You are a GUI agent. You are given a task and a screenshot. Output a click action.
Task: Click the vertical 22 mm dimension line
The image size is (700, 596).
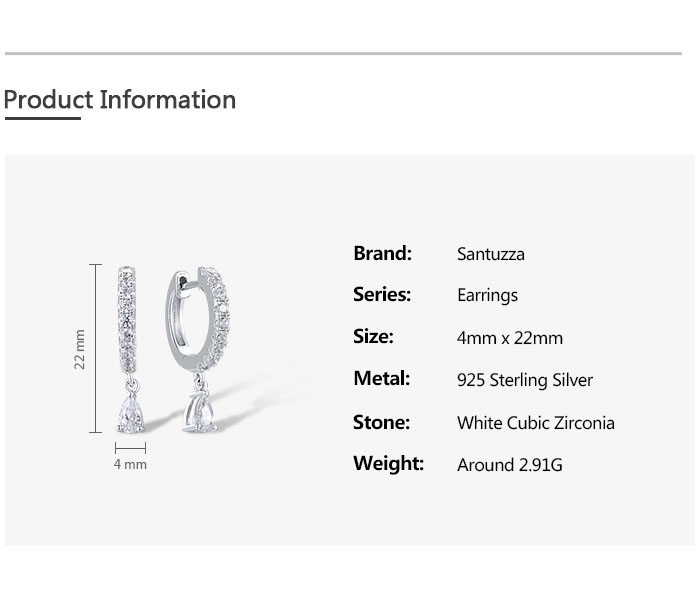click(x=96, y=349)
